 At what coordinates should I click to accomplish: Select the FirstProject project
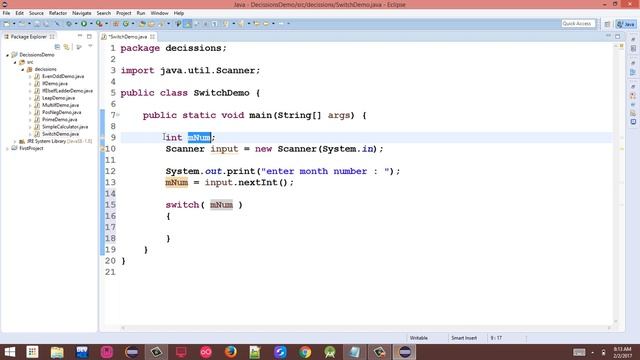(x=31, y=149)
